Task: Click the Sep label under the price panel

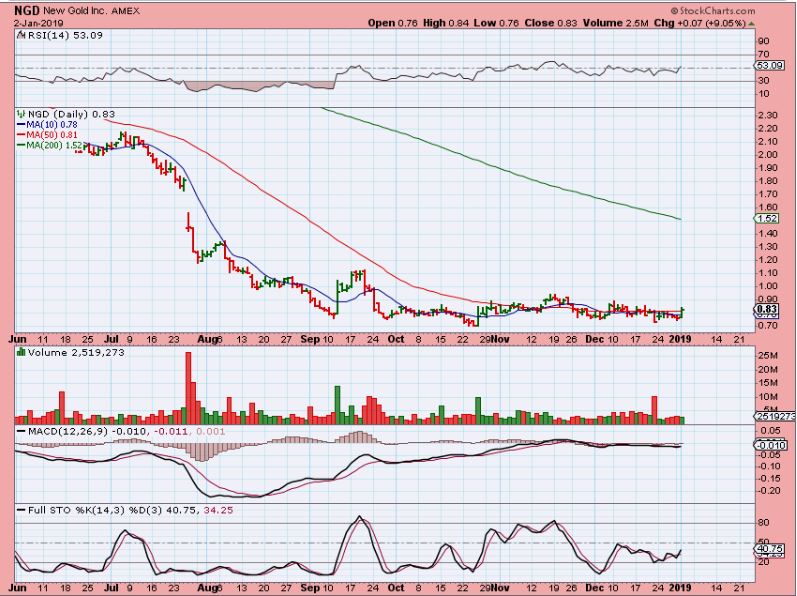Action: [x=310, y=339]
